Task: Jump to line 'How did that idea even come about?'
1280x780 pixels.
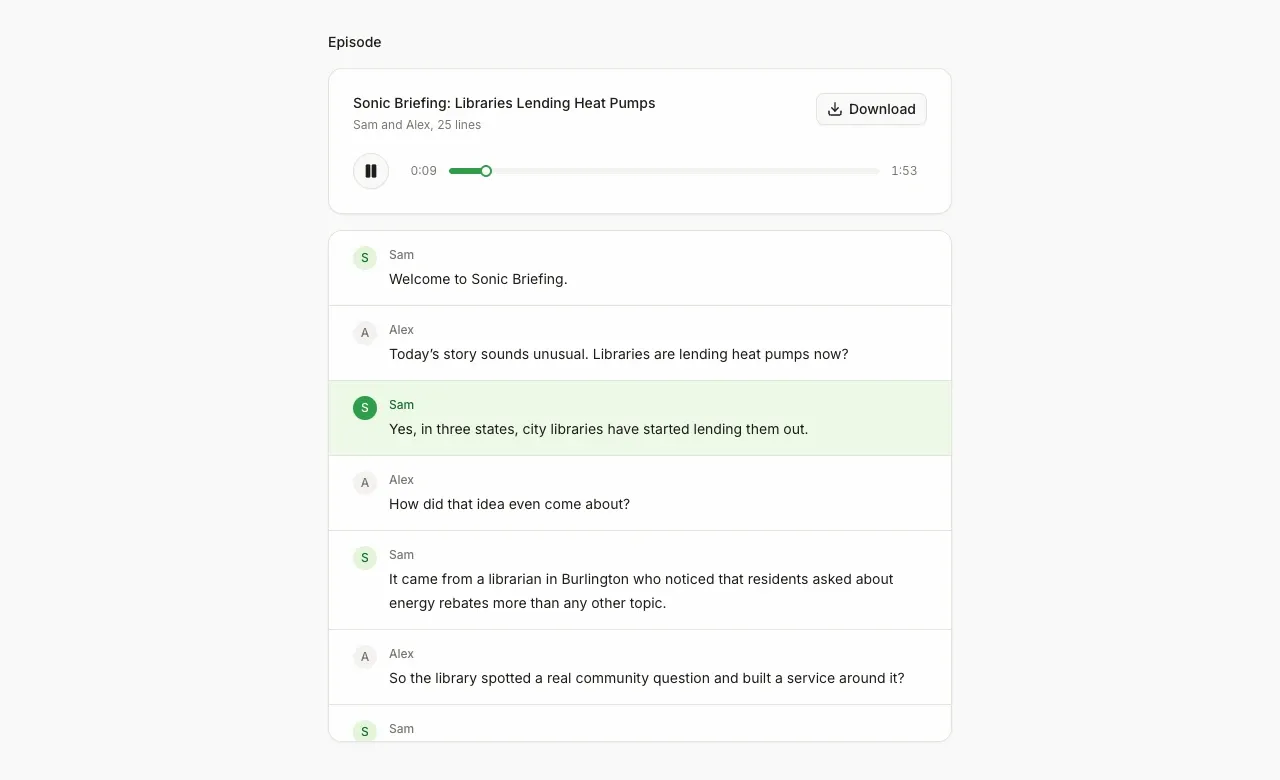Action: [640, 493]
